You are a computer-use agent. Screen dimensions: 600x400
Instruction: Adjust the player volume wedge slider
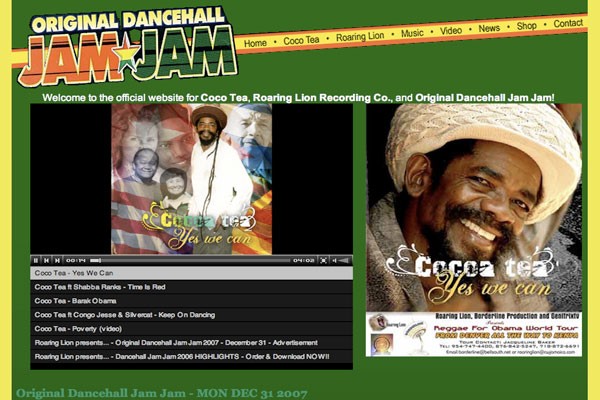pyautogui.click(x=344, y=260)
